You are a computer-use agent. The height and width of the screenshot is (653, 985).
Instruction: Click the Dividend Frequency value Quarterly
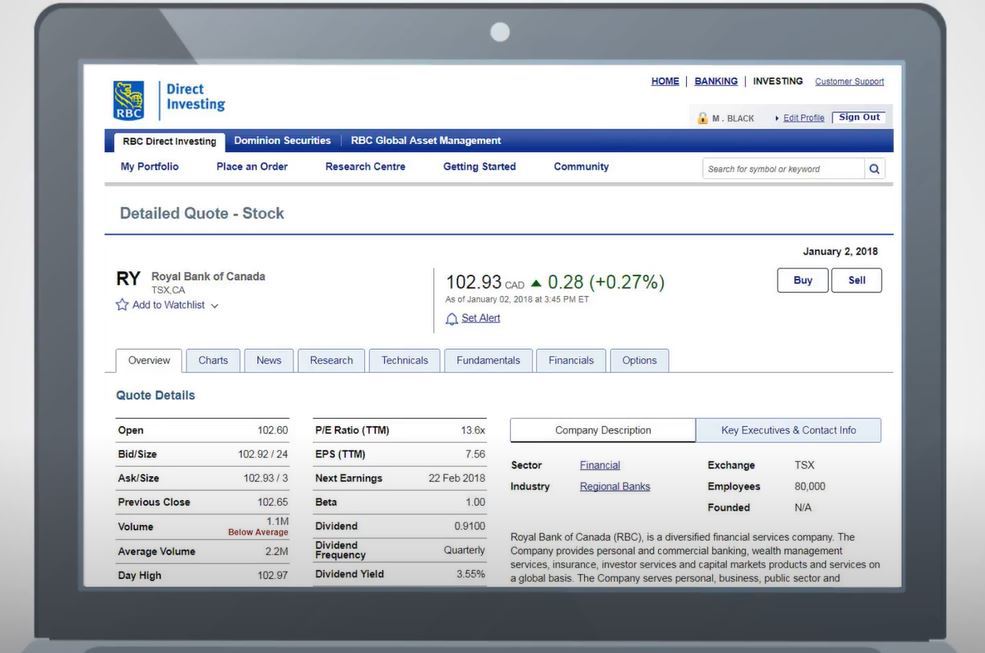tap(464, 551)
